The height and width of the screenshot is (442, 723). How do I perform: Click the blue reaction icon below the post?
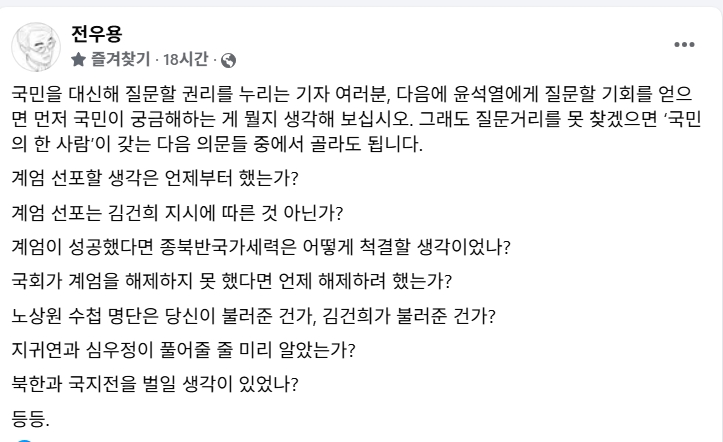pos(24,440)
